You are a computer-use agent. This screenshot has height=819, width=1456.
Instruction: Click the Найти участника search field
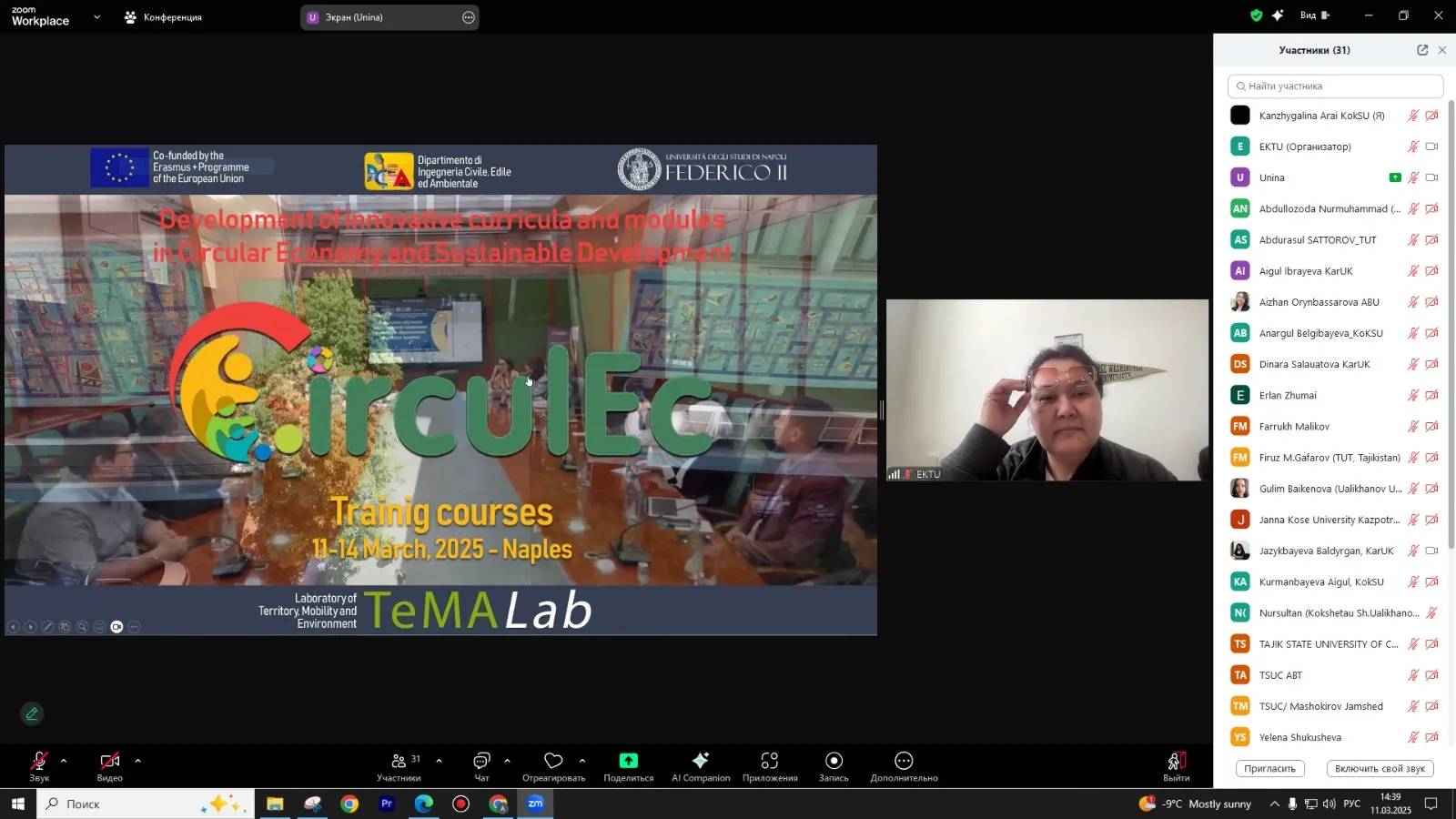pos(1335,86)
